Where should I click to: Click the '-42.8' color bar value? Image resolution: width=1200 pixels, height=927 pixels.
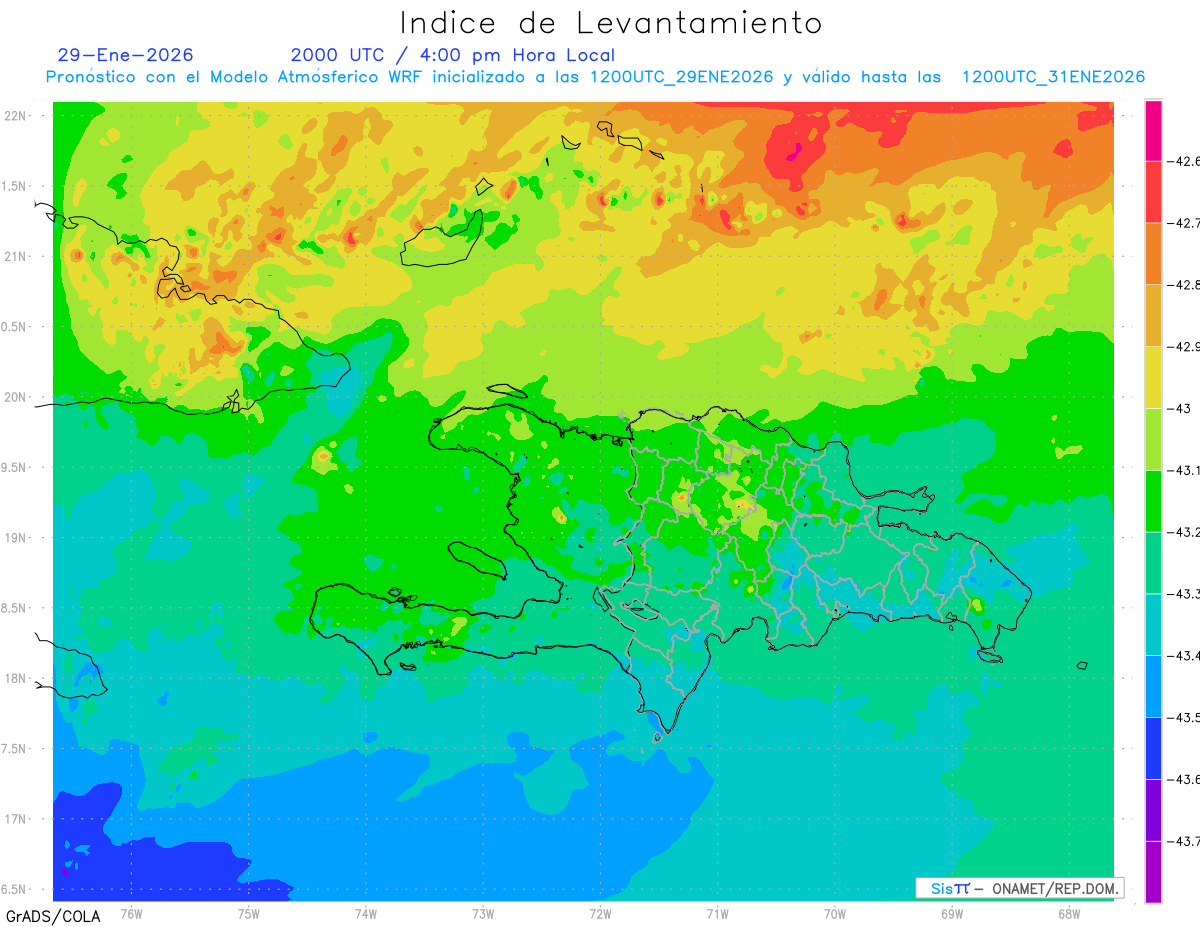pos(1183,285)
